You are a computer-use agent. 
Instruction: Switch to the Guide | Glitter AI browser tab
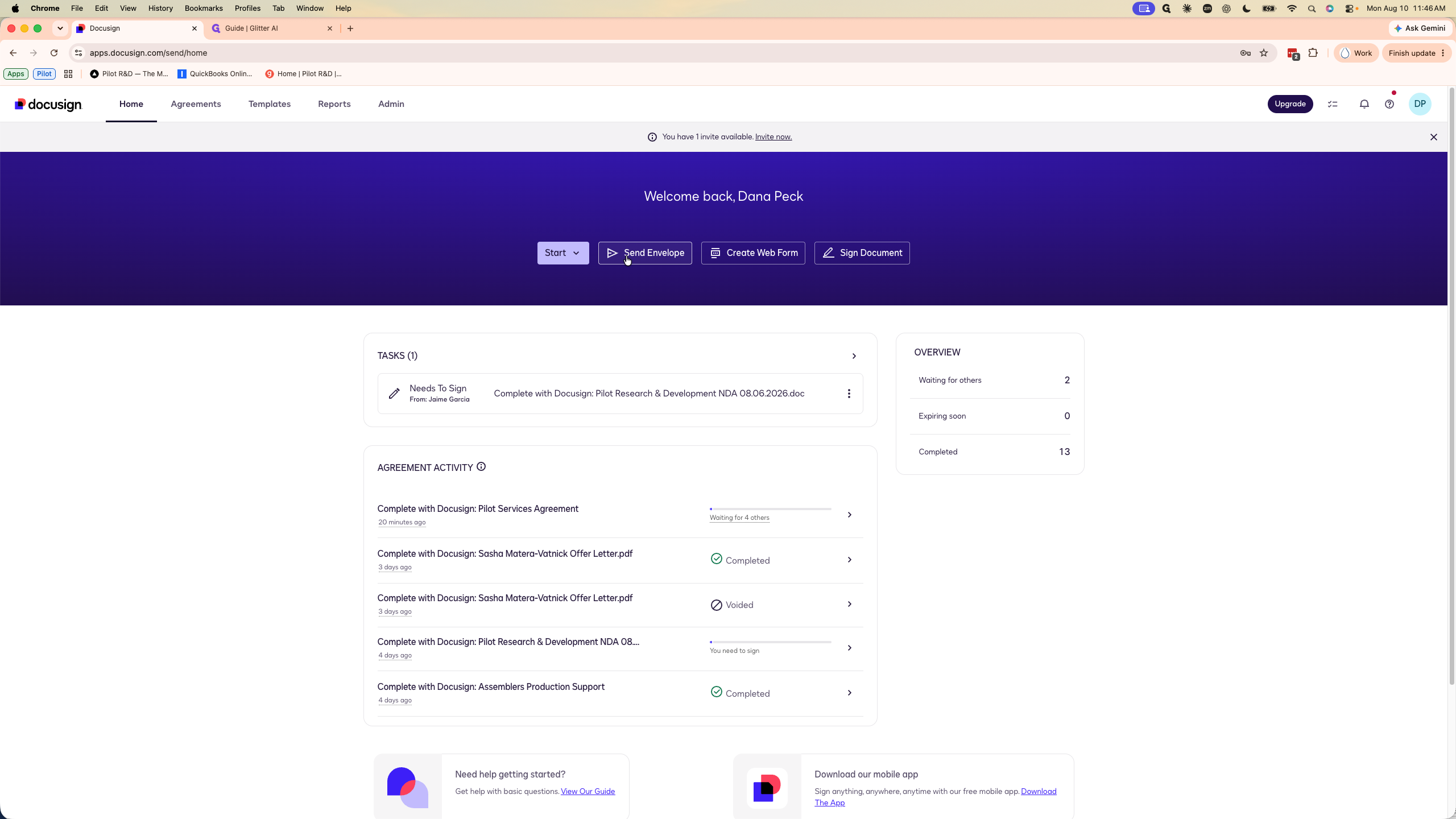(272, 28)
